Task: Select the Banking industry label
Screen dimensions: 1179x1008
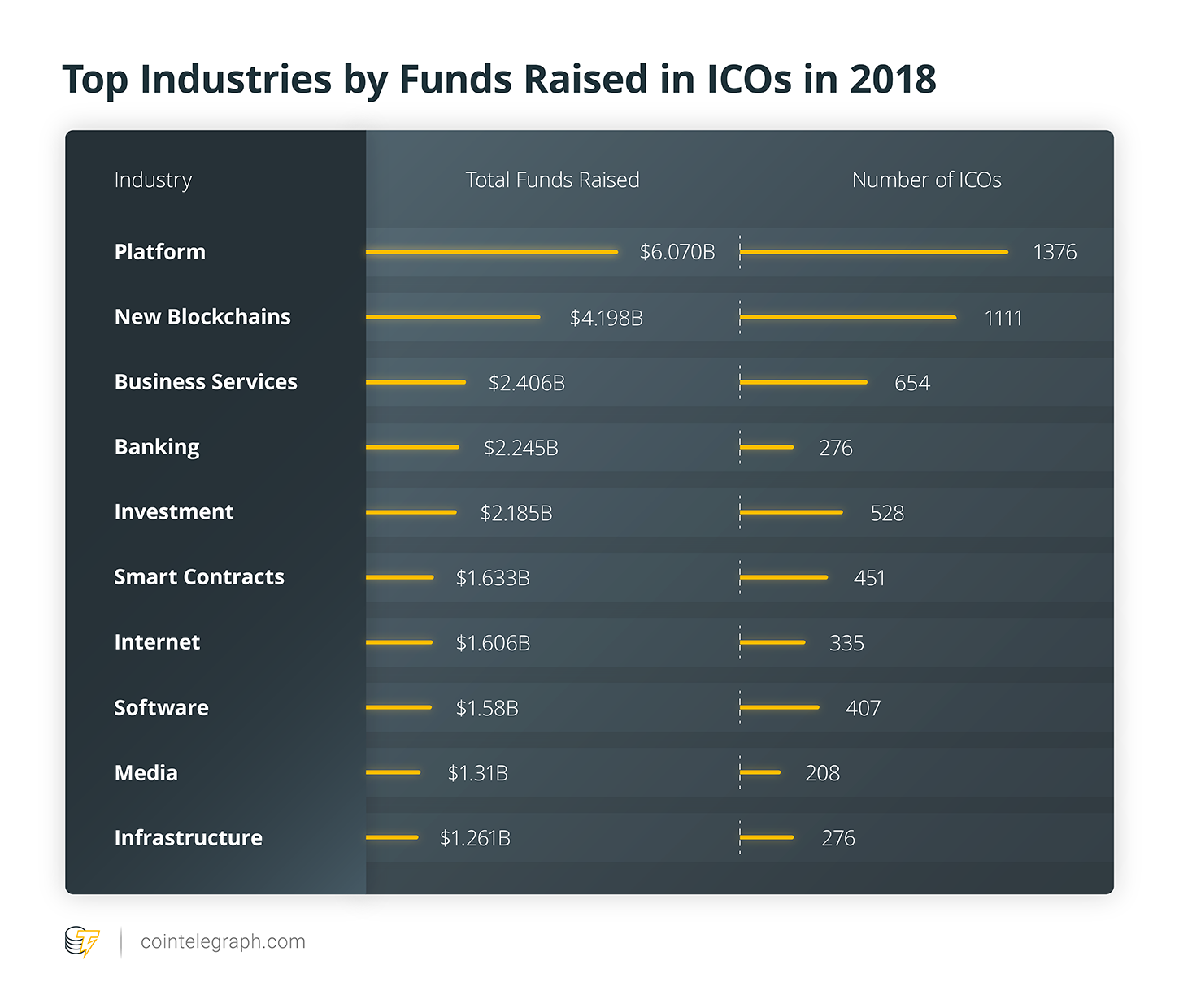Action: click(157, 447)
